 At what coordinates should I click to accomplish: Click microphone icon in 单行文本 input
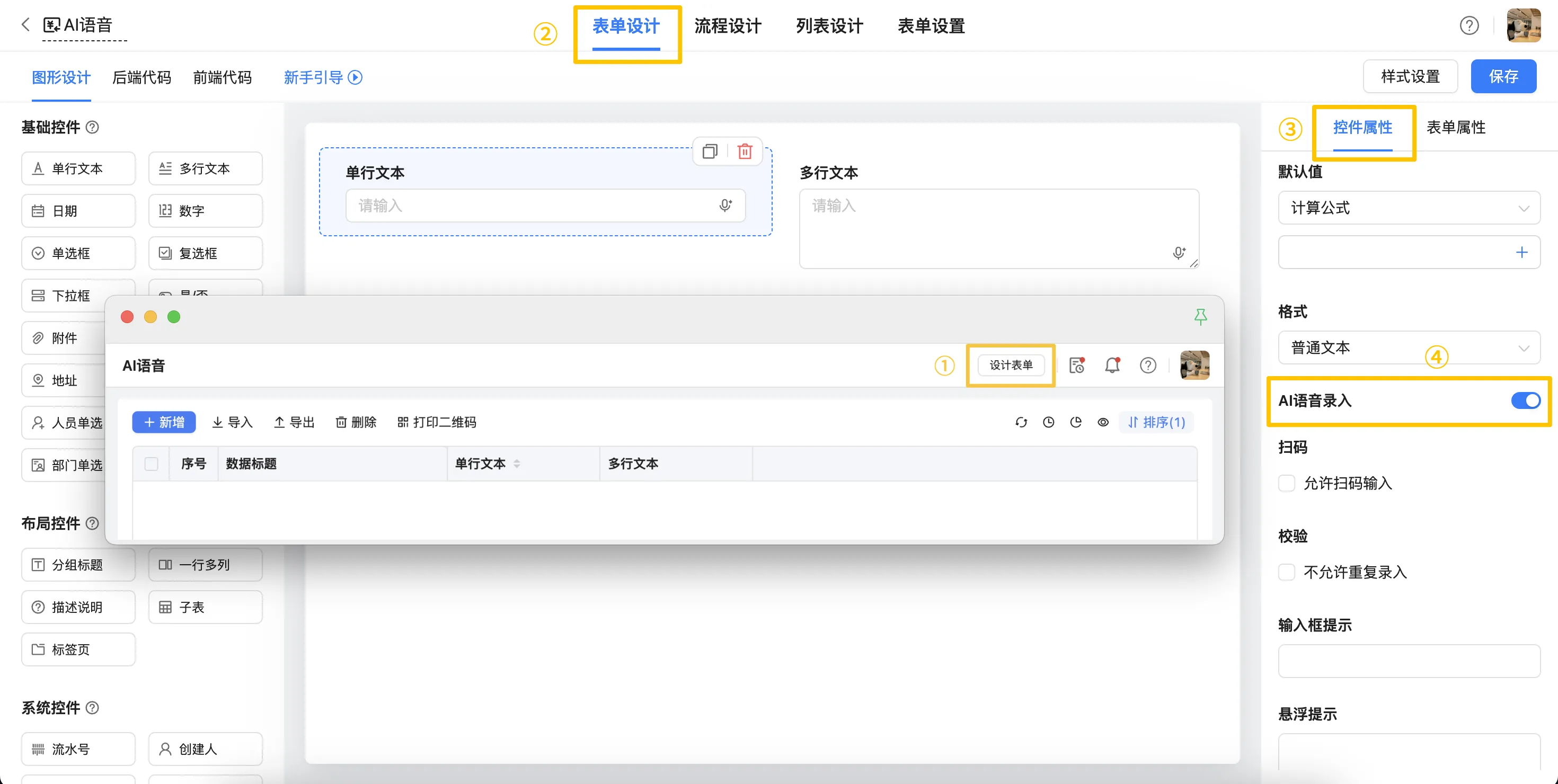click(725, 206)
